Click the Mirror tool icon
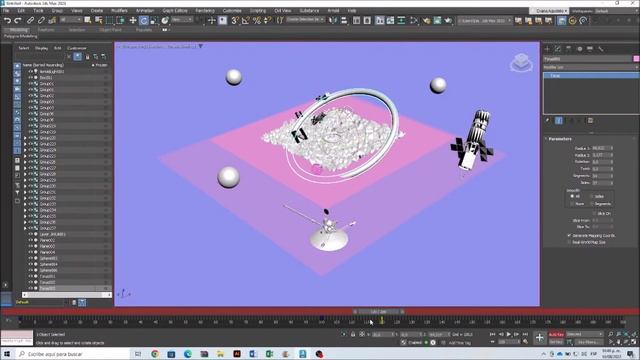 click(x=333, y=20)
